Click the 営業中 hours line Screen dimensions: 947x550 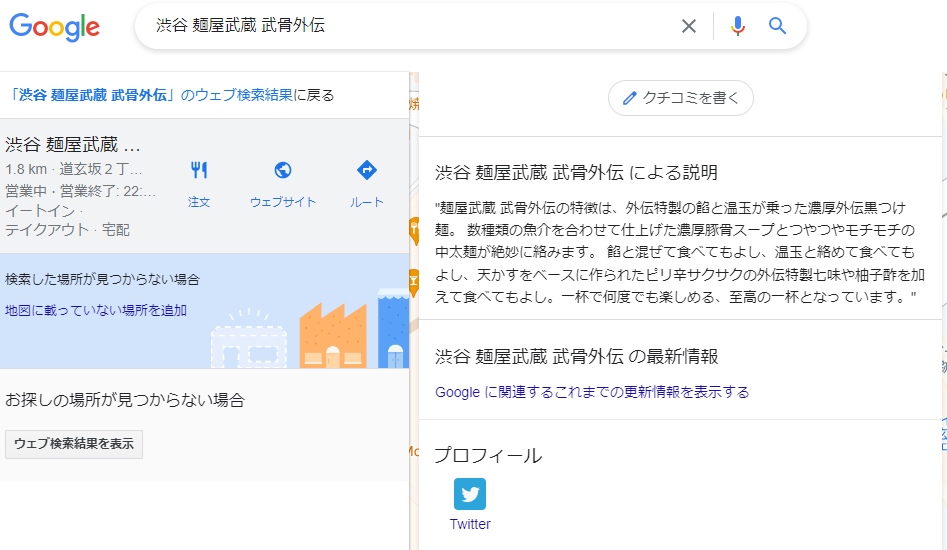[80, 191]
